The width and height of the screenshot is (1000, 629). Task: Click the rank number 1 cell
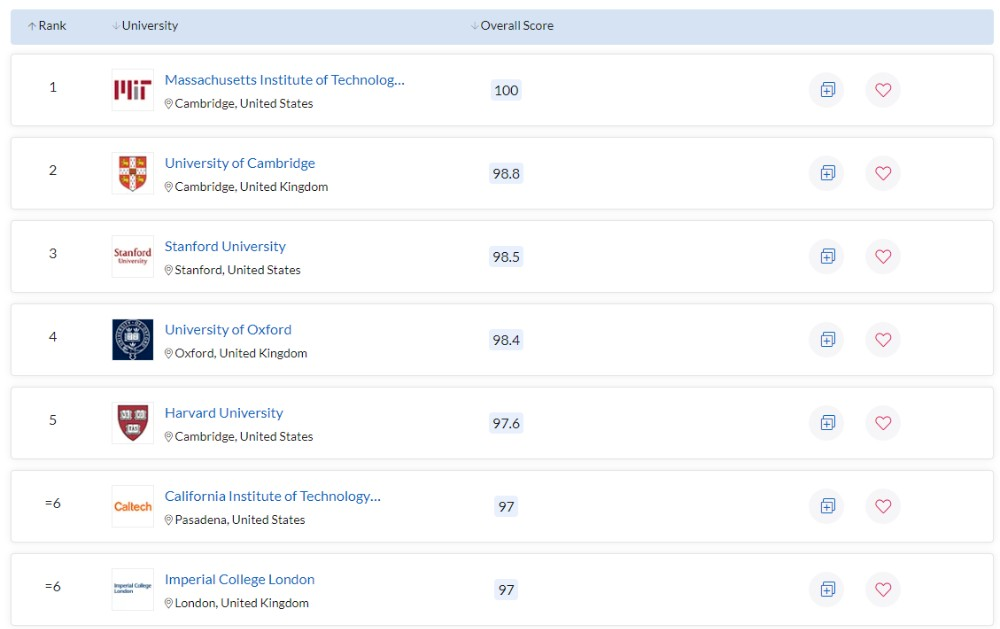pos(53,87)
